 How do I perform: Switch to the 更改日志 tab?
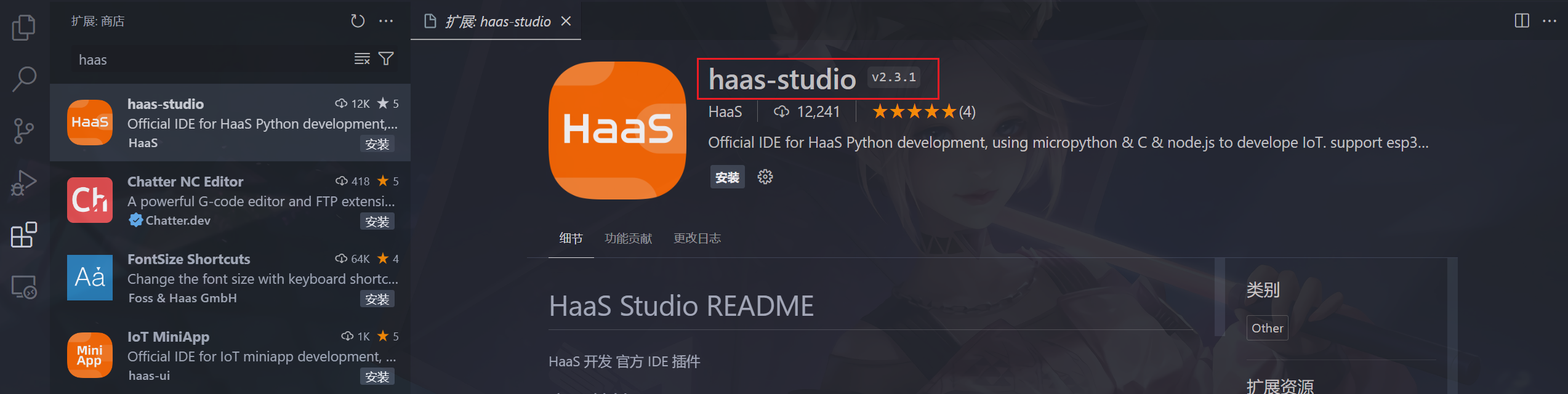point(697,239)
